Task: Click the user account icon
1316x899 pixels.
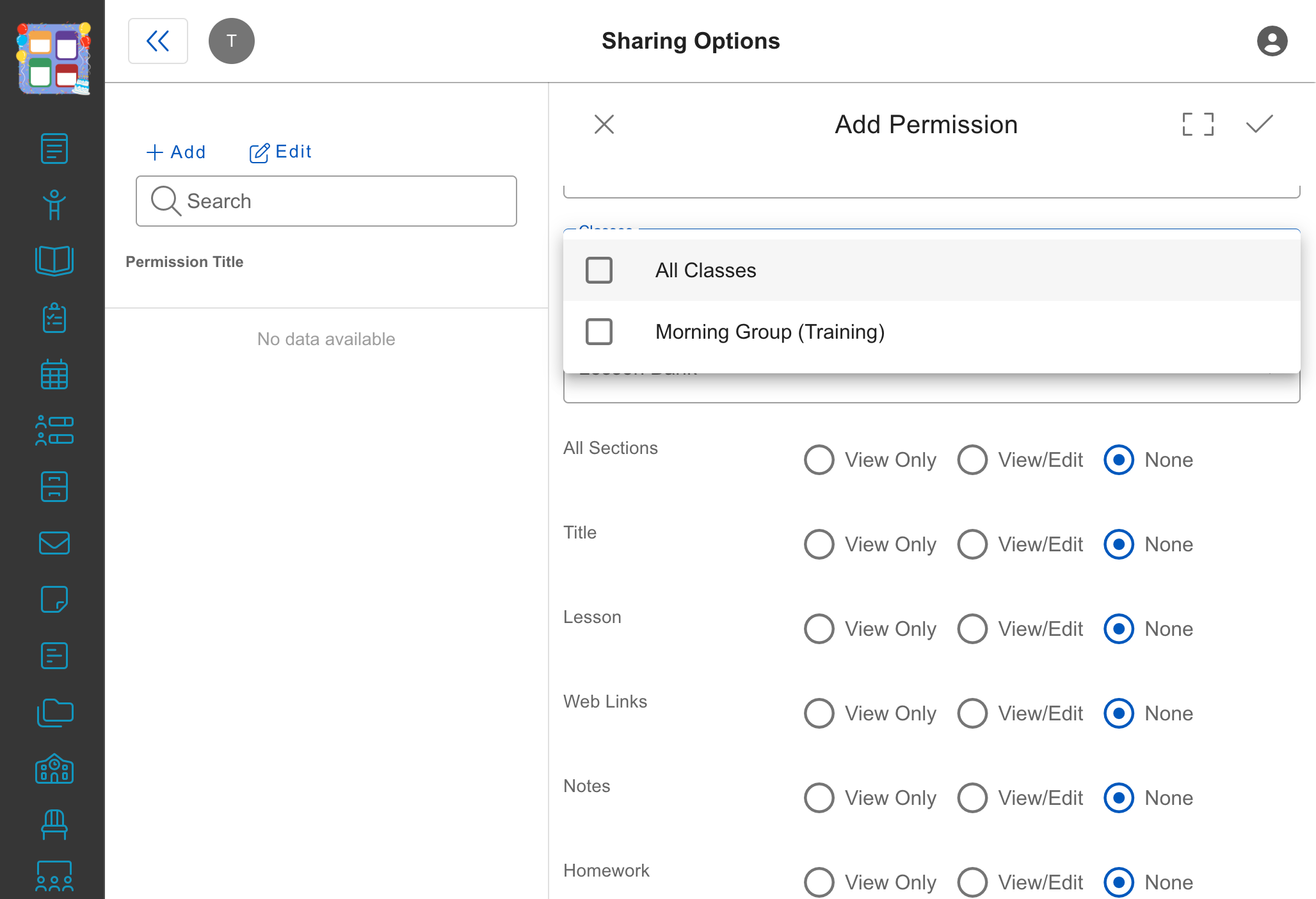Action: [x=1272, y=41]
